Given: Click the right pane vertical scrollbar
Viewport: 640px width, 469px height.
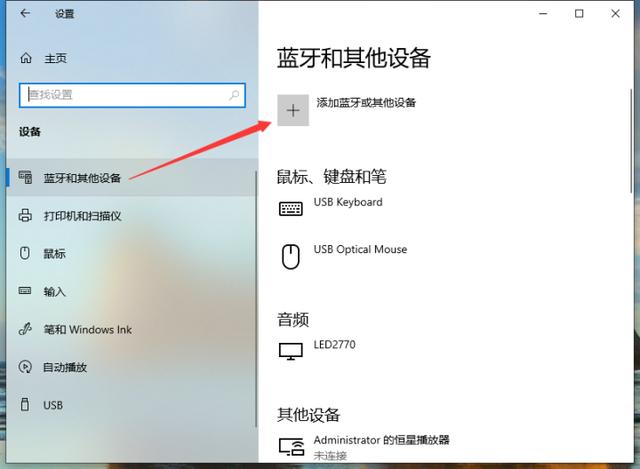Looking at the screenshot, I should click(x=631, y=141).
